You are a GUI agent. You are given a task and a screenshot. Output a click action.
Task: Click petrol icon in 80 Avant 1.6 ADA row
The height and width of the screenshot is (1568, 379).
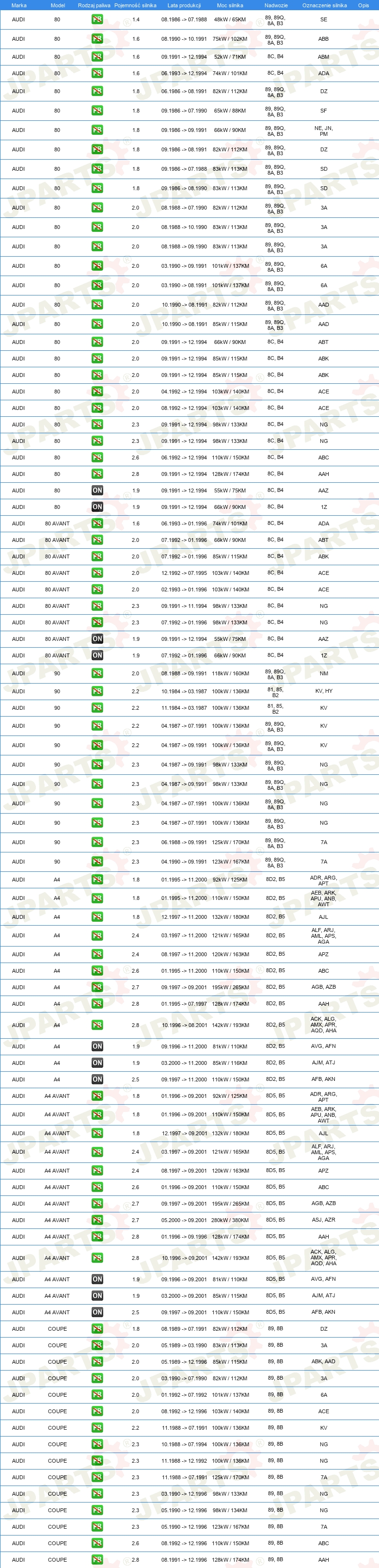pyautogui.click(x=97, y=523)
